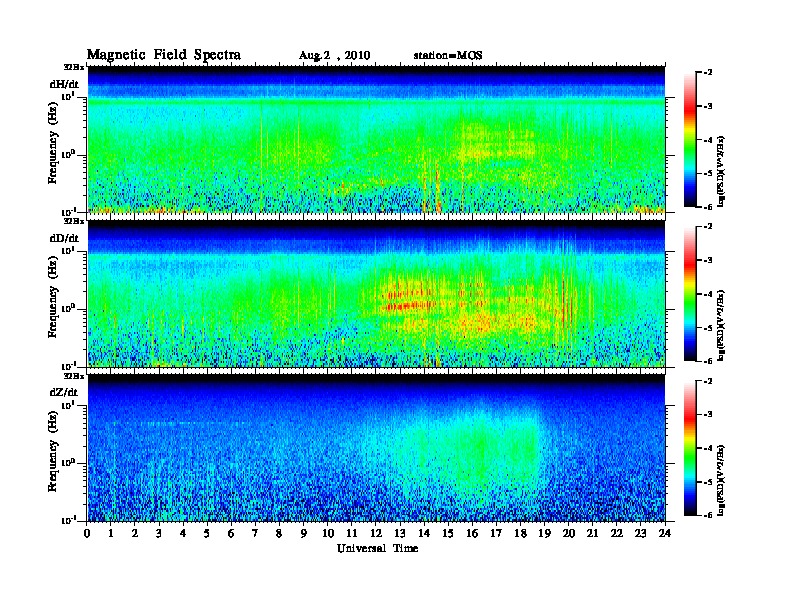This screenshot has width=792, height=612.
Task: Click the '3' tick on Universal Time axis
Action: 159,533
